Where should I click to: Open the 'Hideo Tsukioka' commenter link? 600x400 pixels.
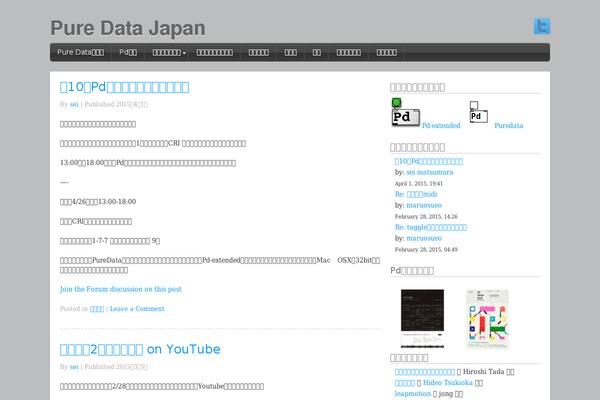pyautogui.click(x=448, y=383)
